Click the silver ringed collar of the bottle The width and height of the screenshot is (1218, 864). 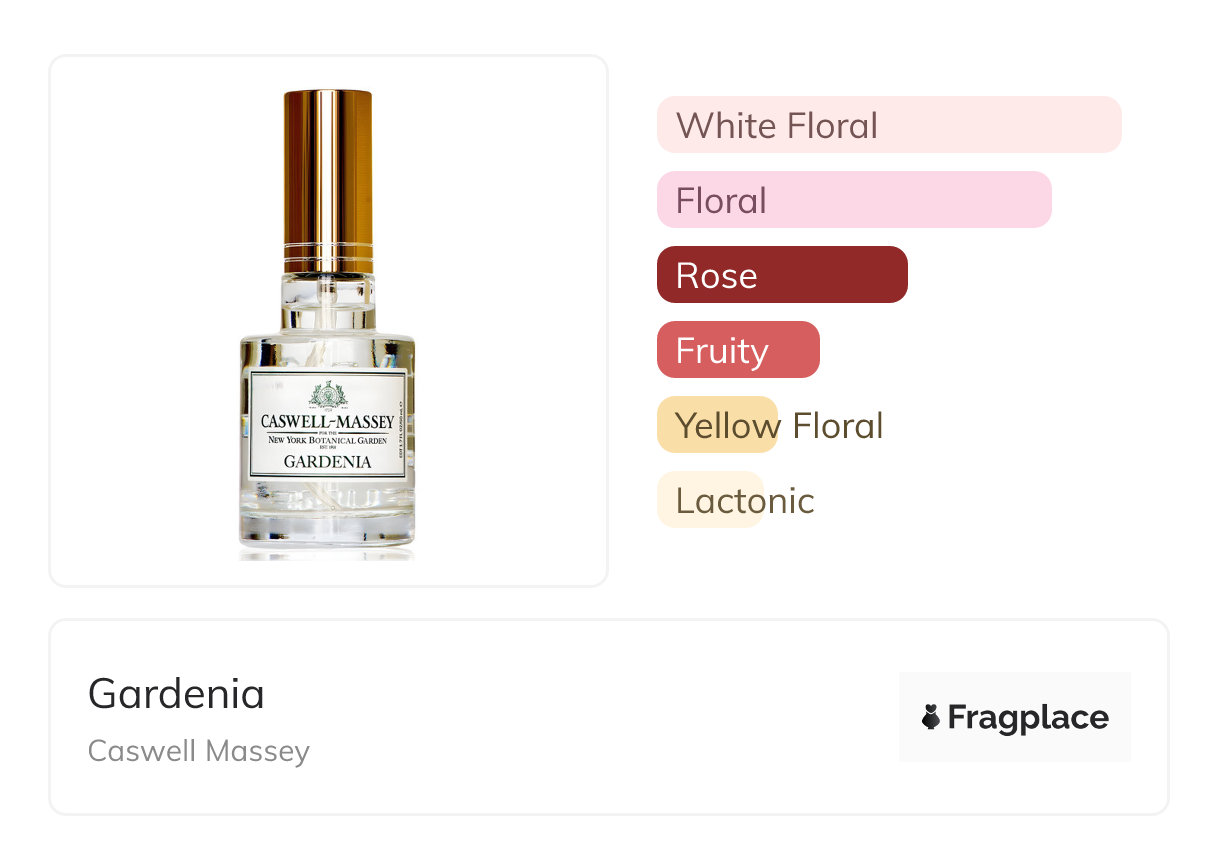[328, 256]
